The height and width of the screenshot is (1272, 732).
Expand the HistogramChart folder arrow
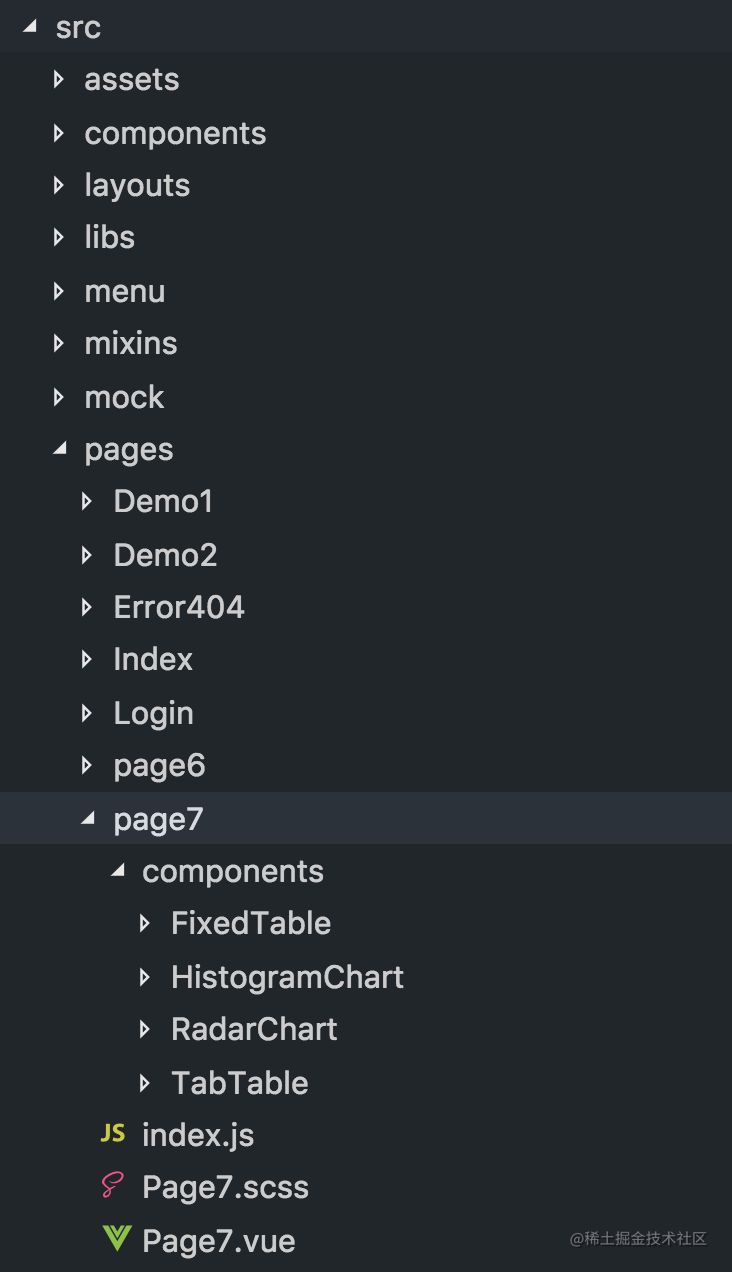pos(145,976)
